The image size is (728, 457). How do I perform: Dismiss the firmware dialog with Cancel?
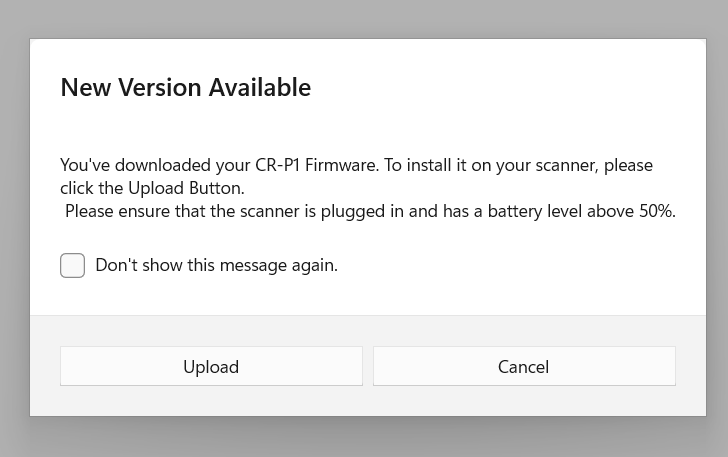[524, 367]
